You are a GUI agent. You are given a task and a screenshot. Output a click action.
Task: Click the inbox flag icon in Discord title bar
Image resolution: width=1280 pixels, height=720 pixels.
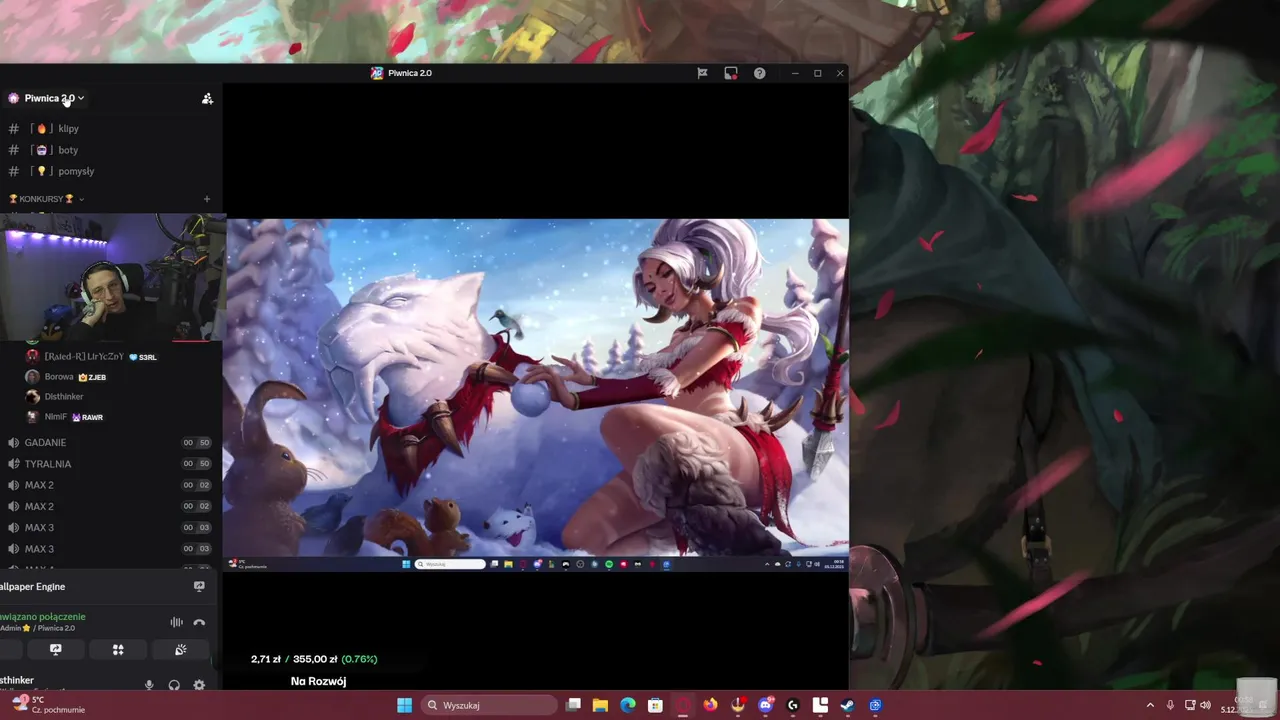(x=703, y=73)
